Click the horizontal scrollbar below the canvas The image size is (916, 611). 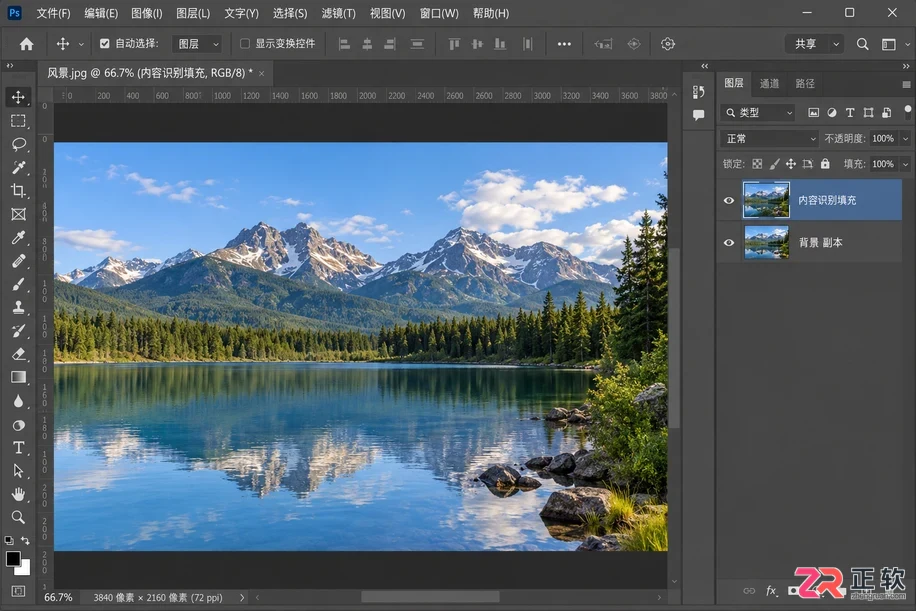430,597
